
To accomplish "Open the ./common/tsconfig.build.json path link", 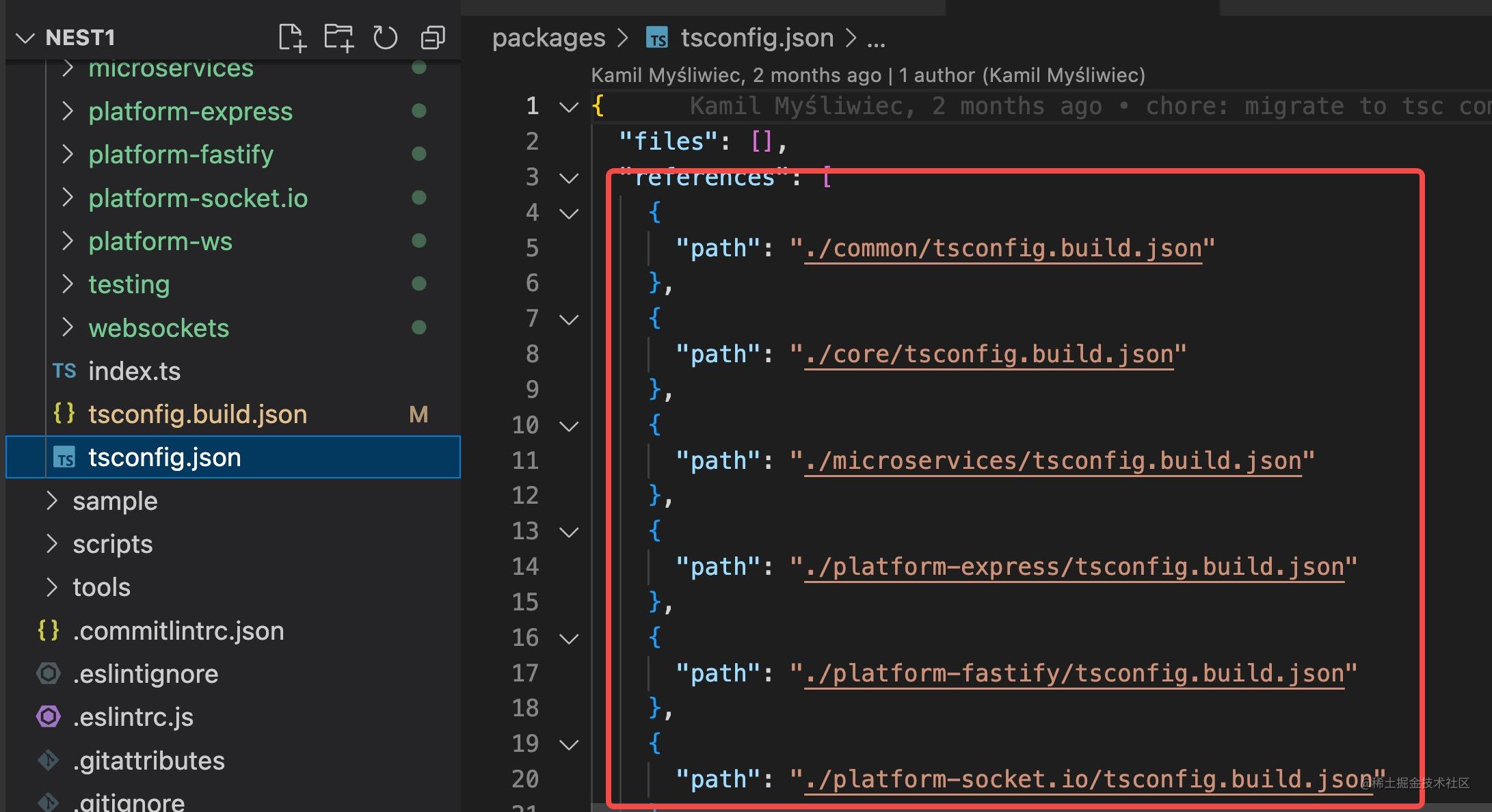I will pos(1002,248).
